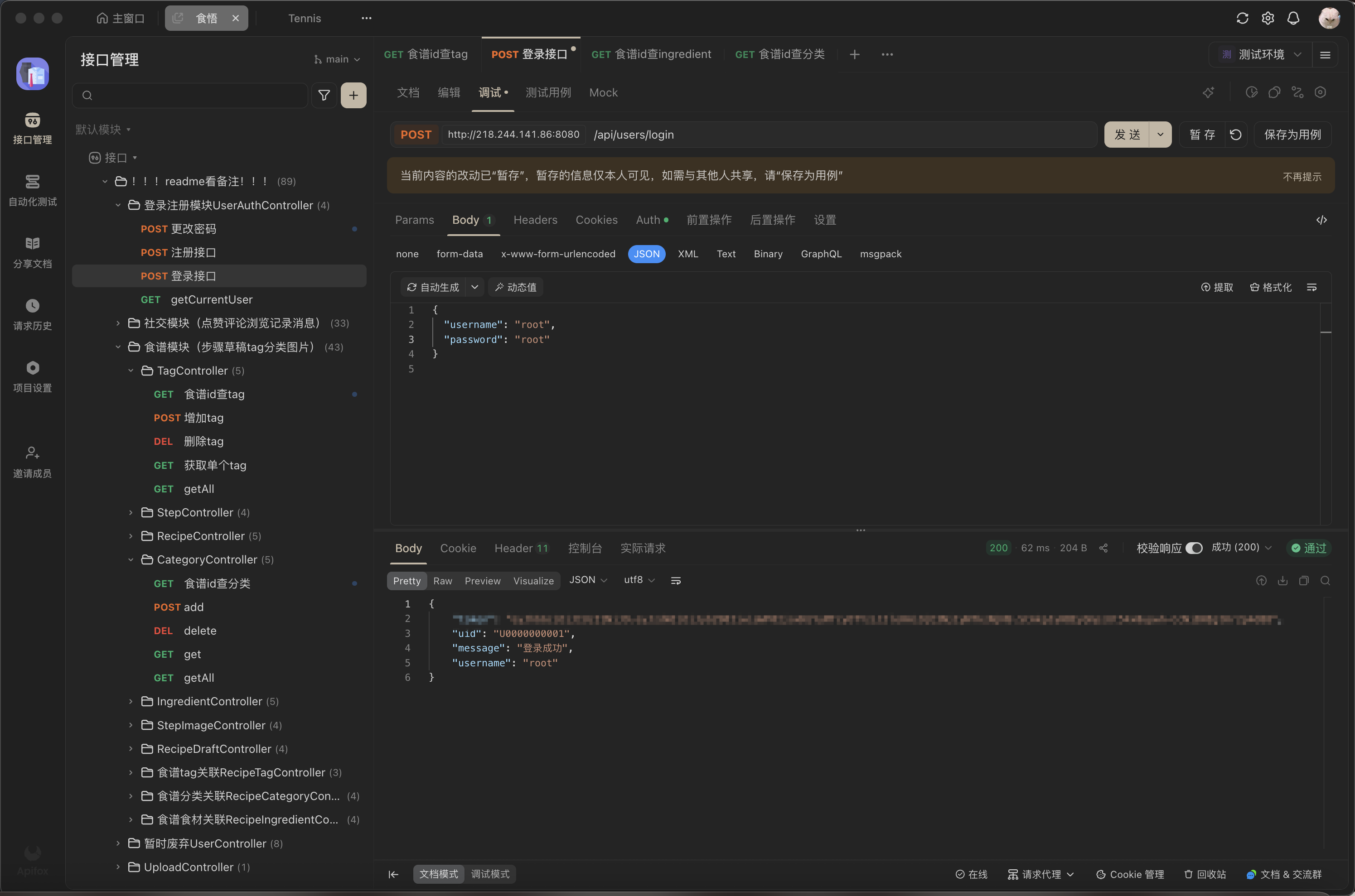1355x896 pixels.
Task: Click the interface search input field
Action: point(194,96)
